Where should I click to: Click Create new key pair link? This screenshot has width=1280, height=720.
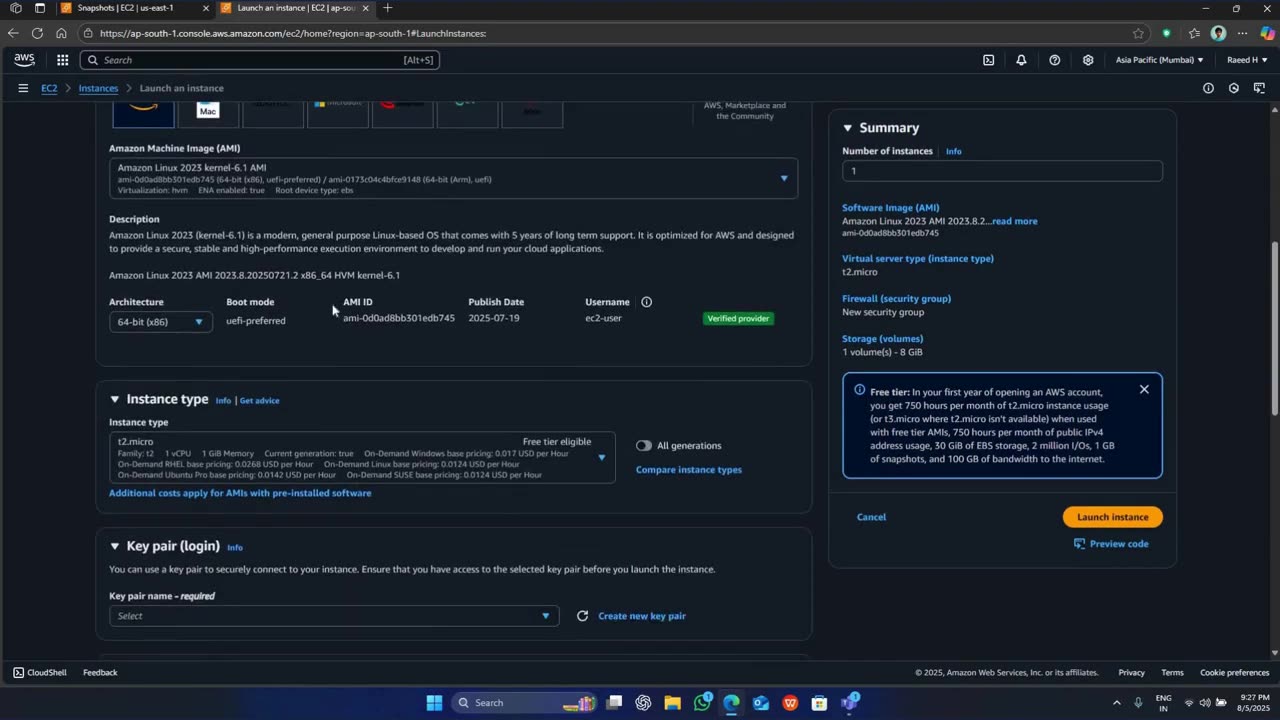(x=642, y=616)
